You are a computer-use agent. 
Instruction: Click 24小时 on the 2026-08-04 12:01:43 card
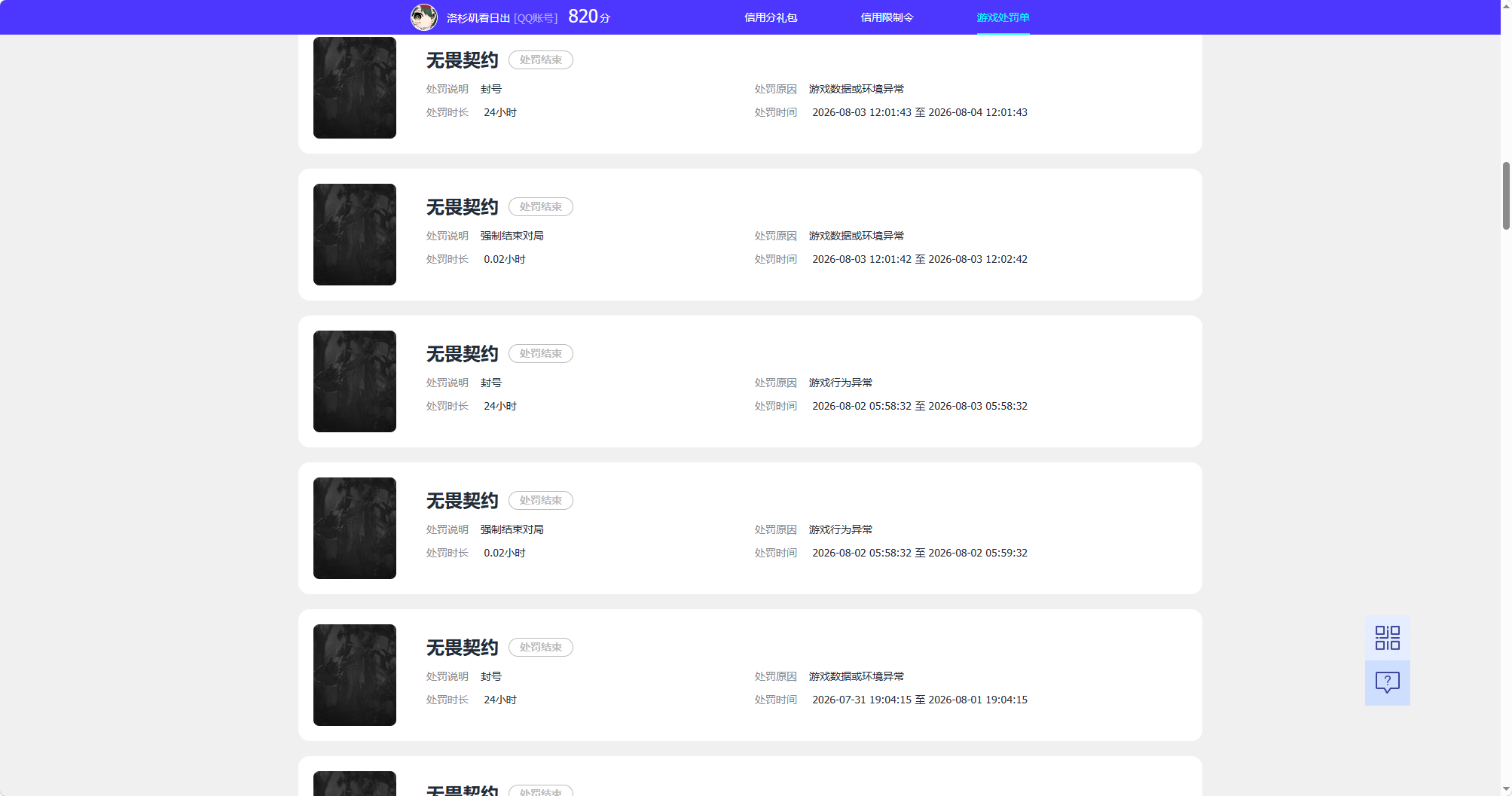point(500,112)
